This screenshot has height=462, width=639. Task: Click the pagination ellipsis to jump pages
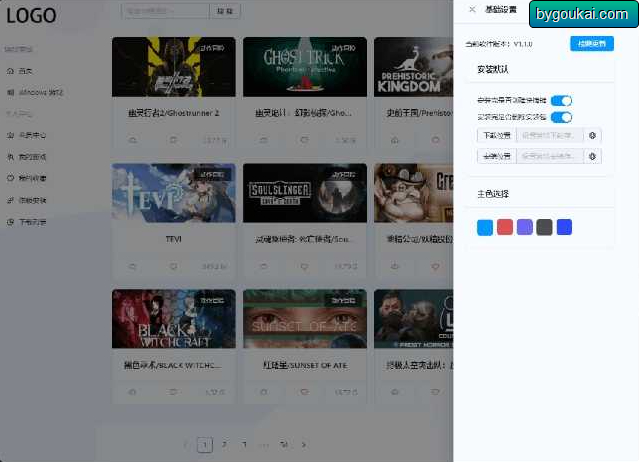tap(264, 444)
